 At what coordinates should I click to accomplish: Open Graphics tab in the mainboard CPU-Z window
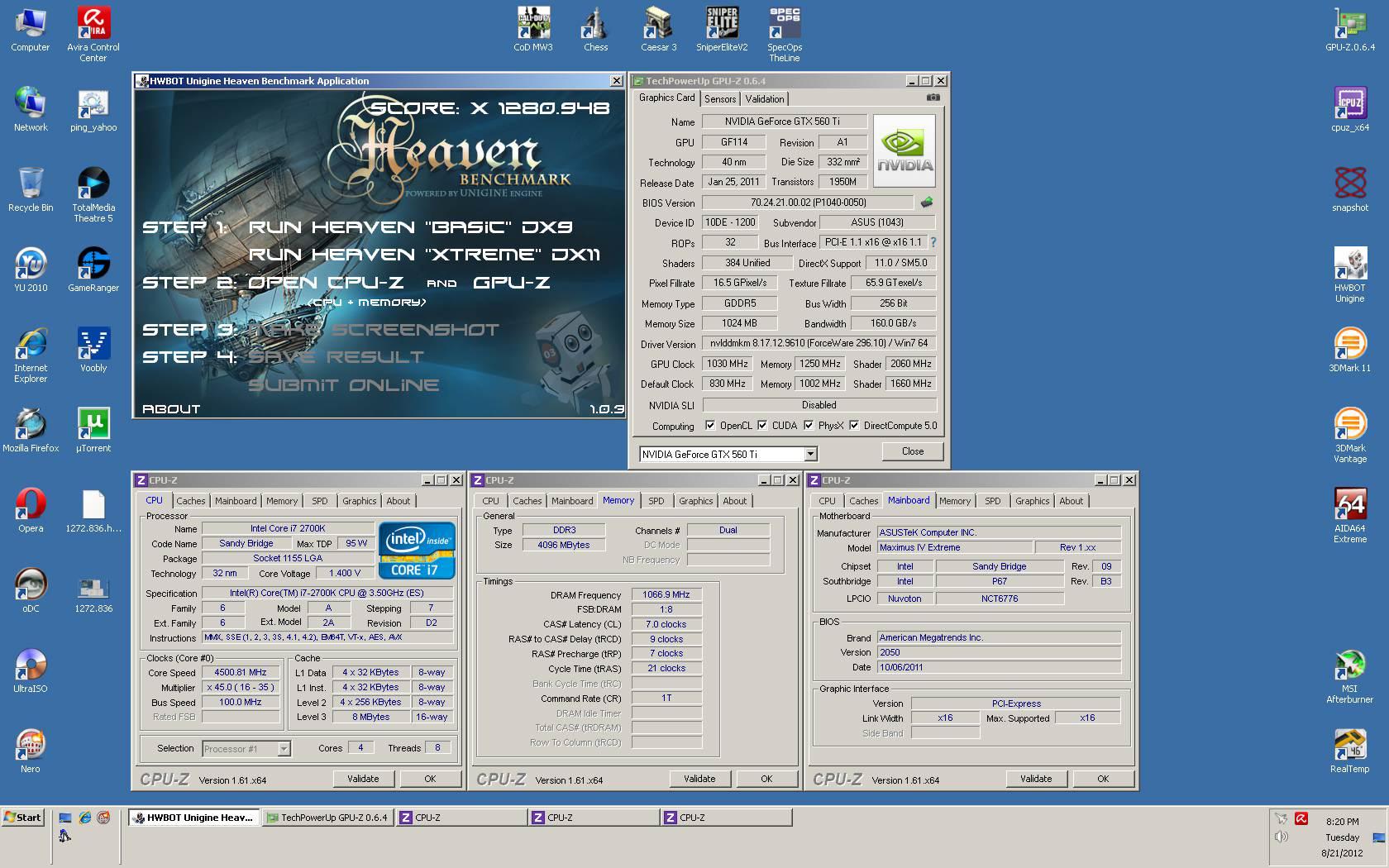tap(1033, 501)
